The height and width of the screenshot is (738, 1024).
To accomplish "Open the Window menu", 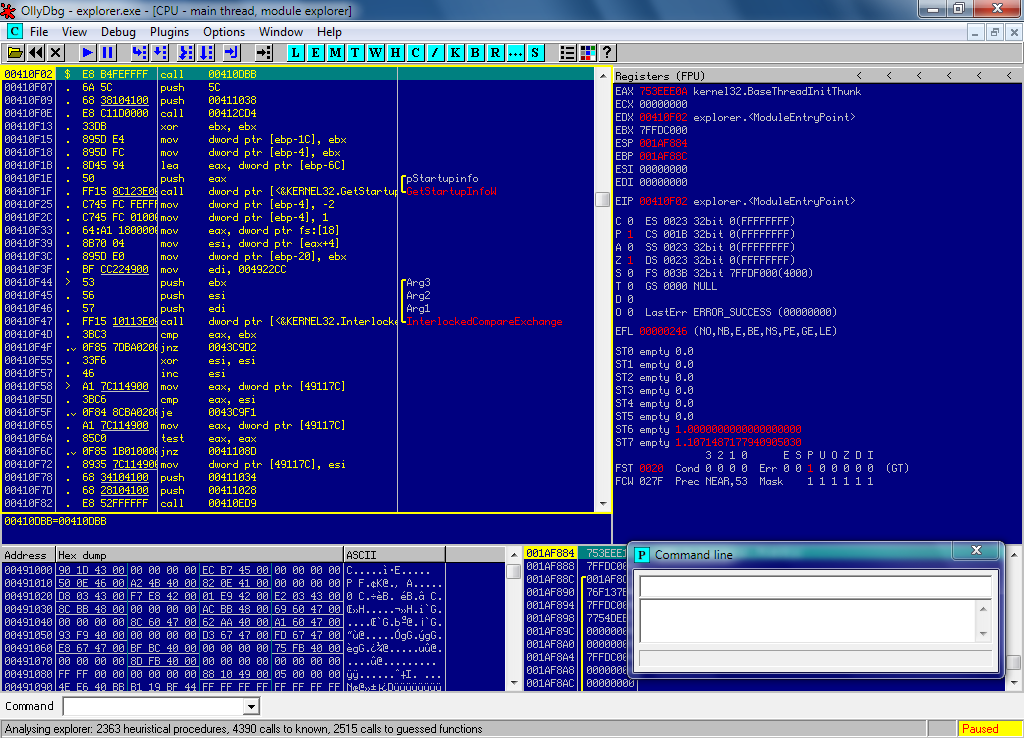I will pyautogui.click(x=281, y=32).
